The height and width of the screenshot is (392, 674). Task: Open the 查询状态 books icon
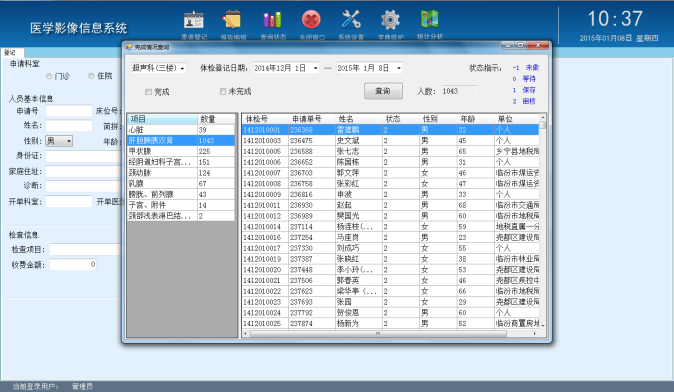[x=273, y=20]
